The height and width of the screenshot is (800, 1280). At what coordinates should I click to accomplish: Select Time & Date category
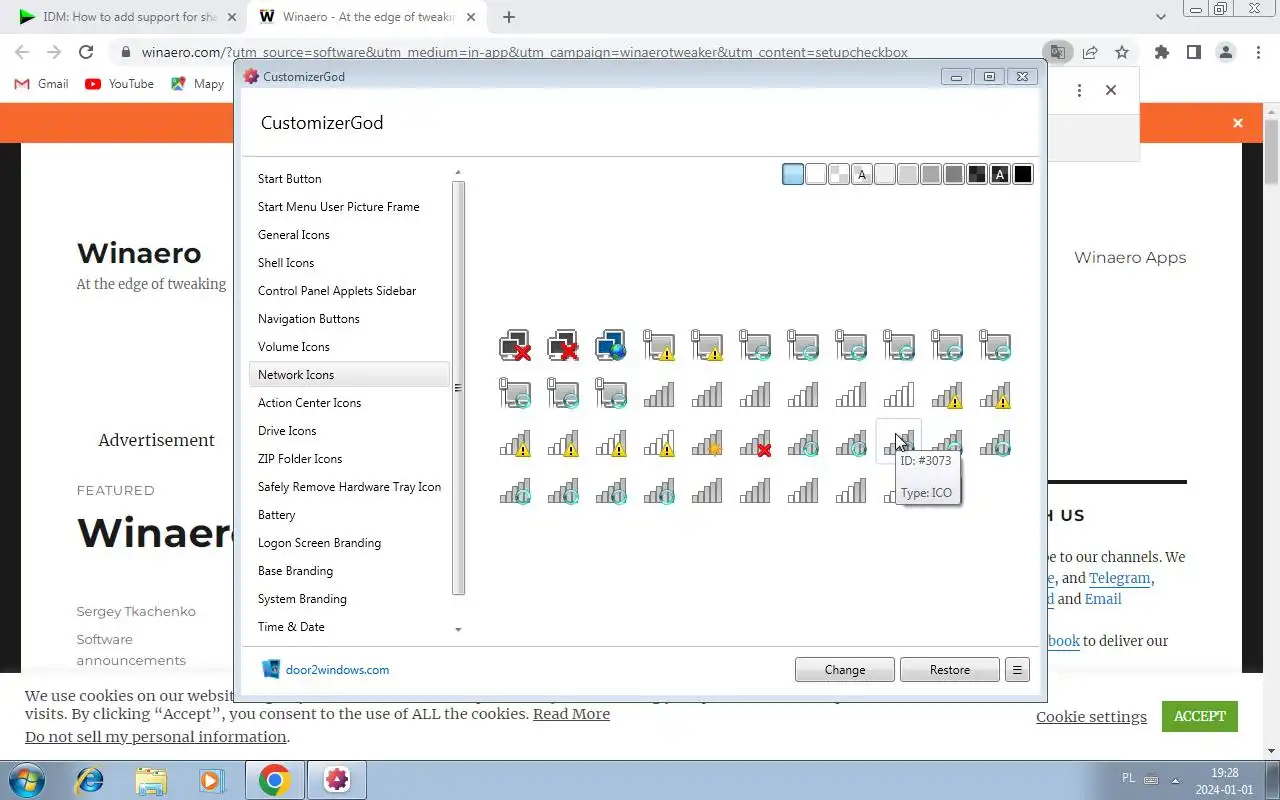(349, 627)
